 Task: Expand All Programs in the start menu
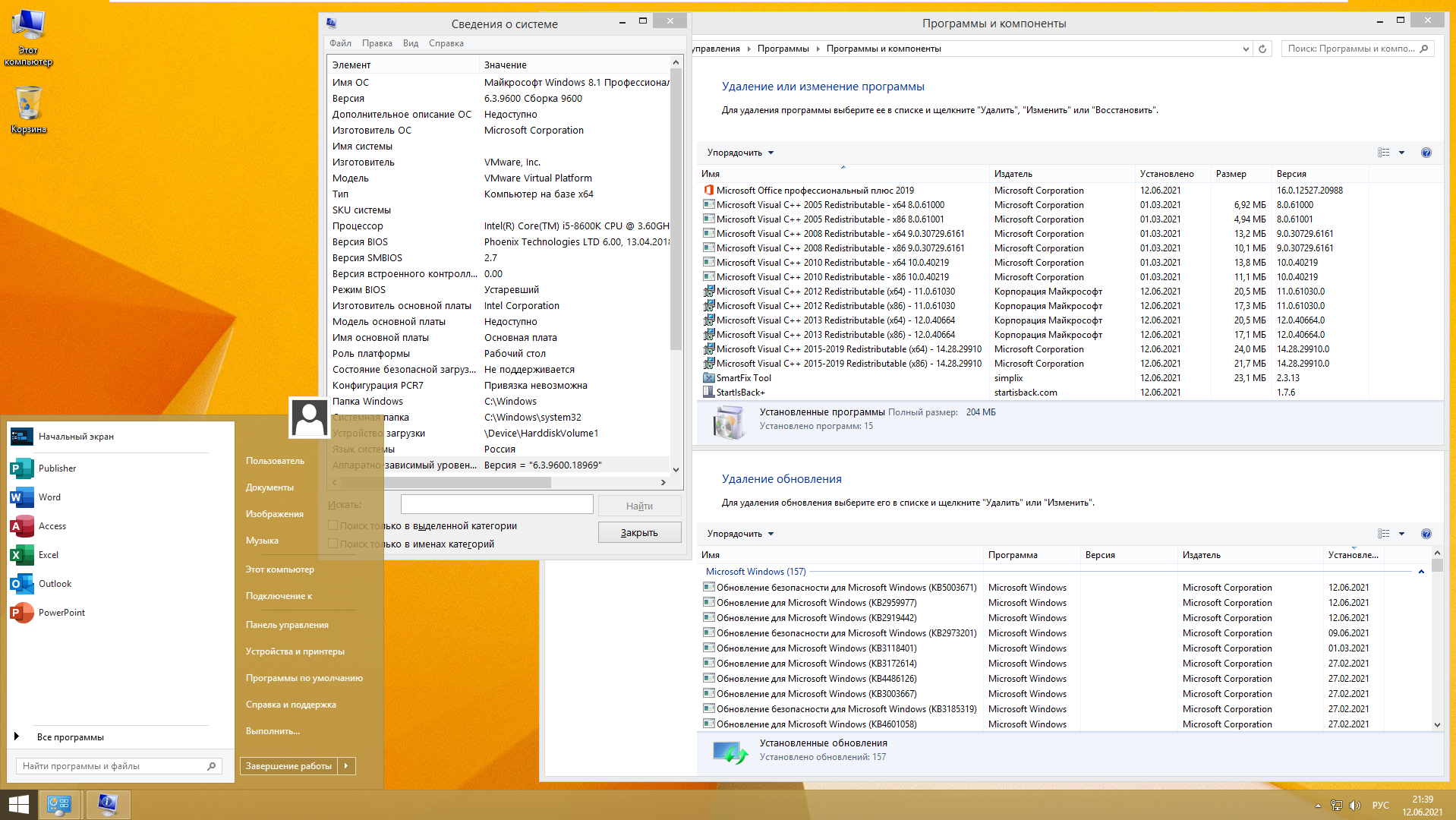[70, 737]
